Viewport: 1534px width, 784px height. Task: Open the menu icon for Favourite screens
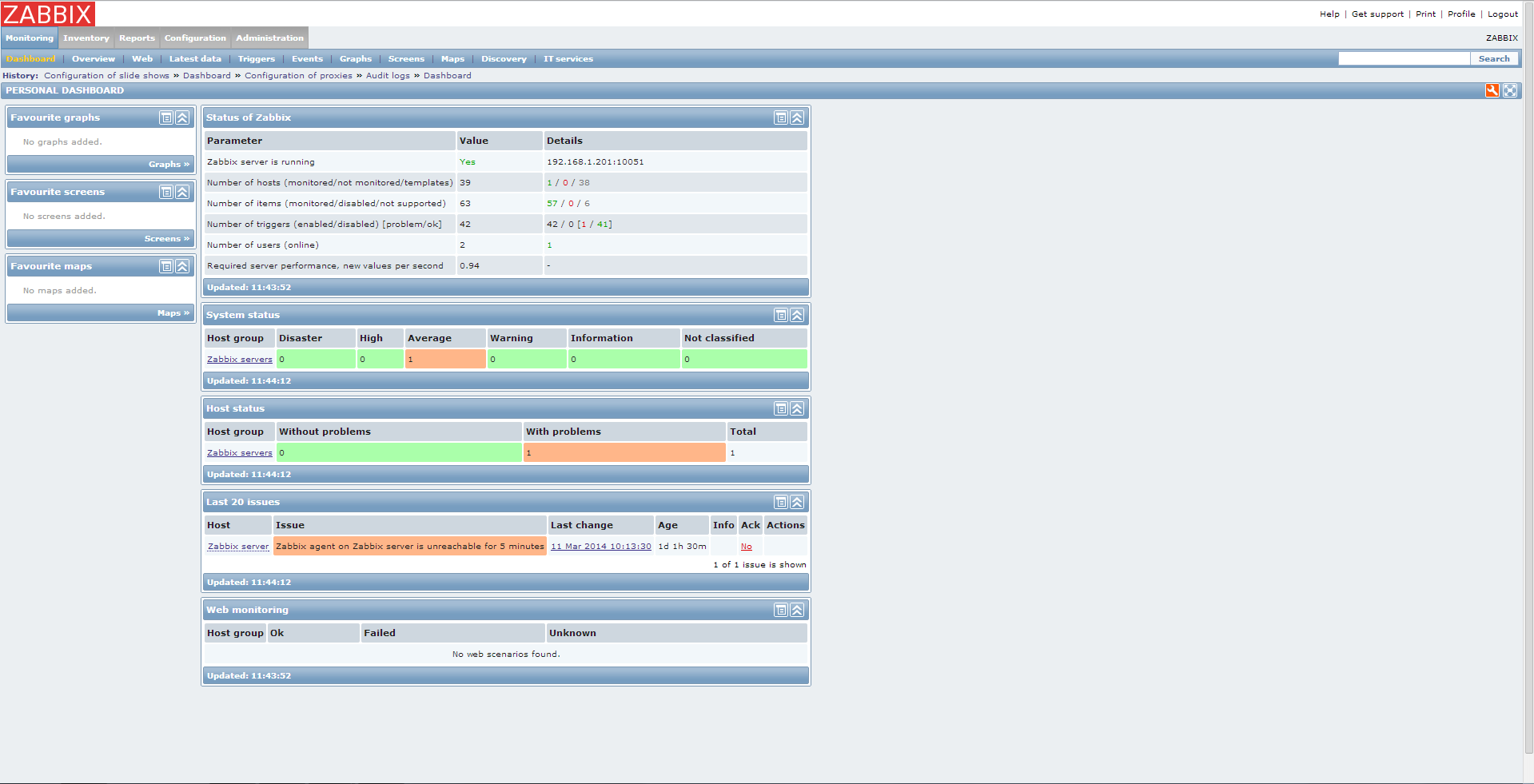(166, 193)
